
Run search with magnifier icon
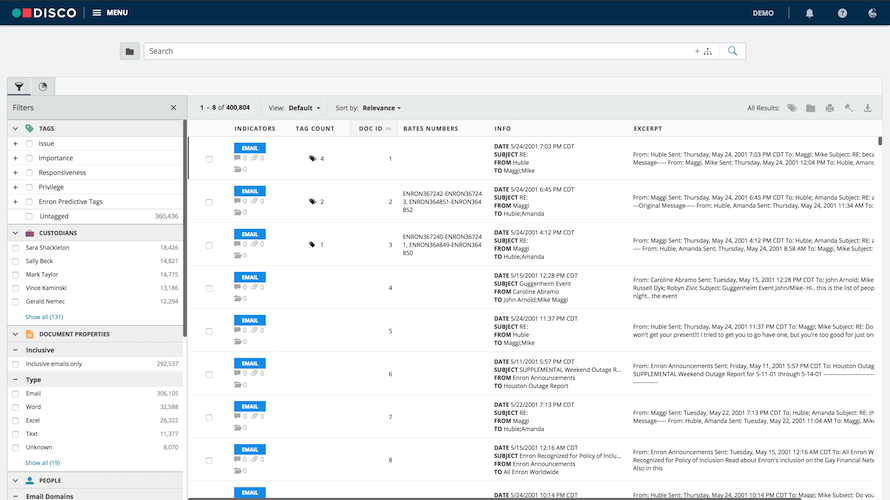click(x=732, y=51)
